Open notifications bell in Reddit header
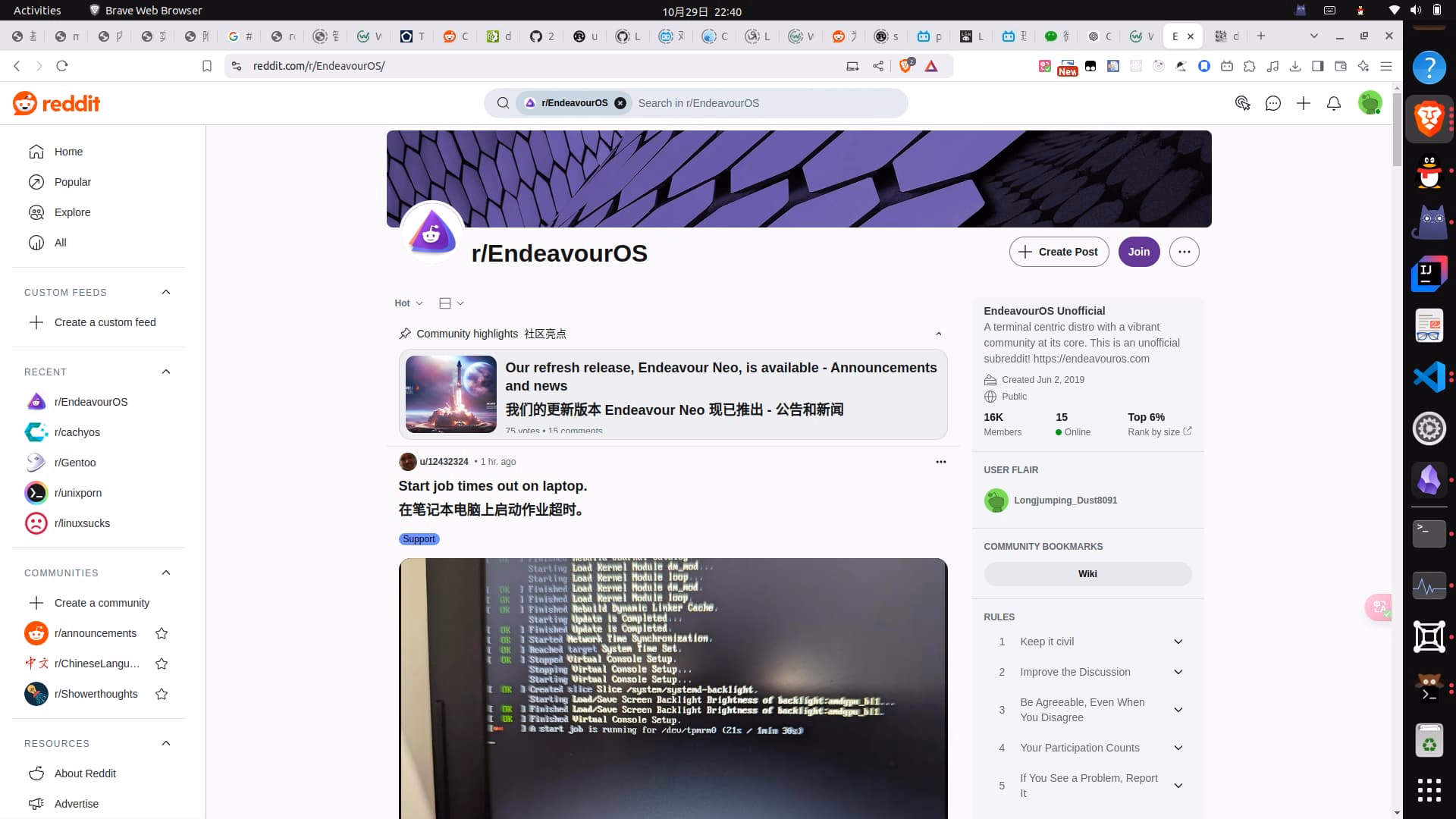Screen dimensions: 1456x819 point(1334,103)
